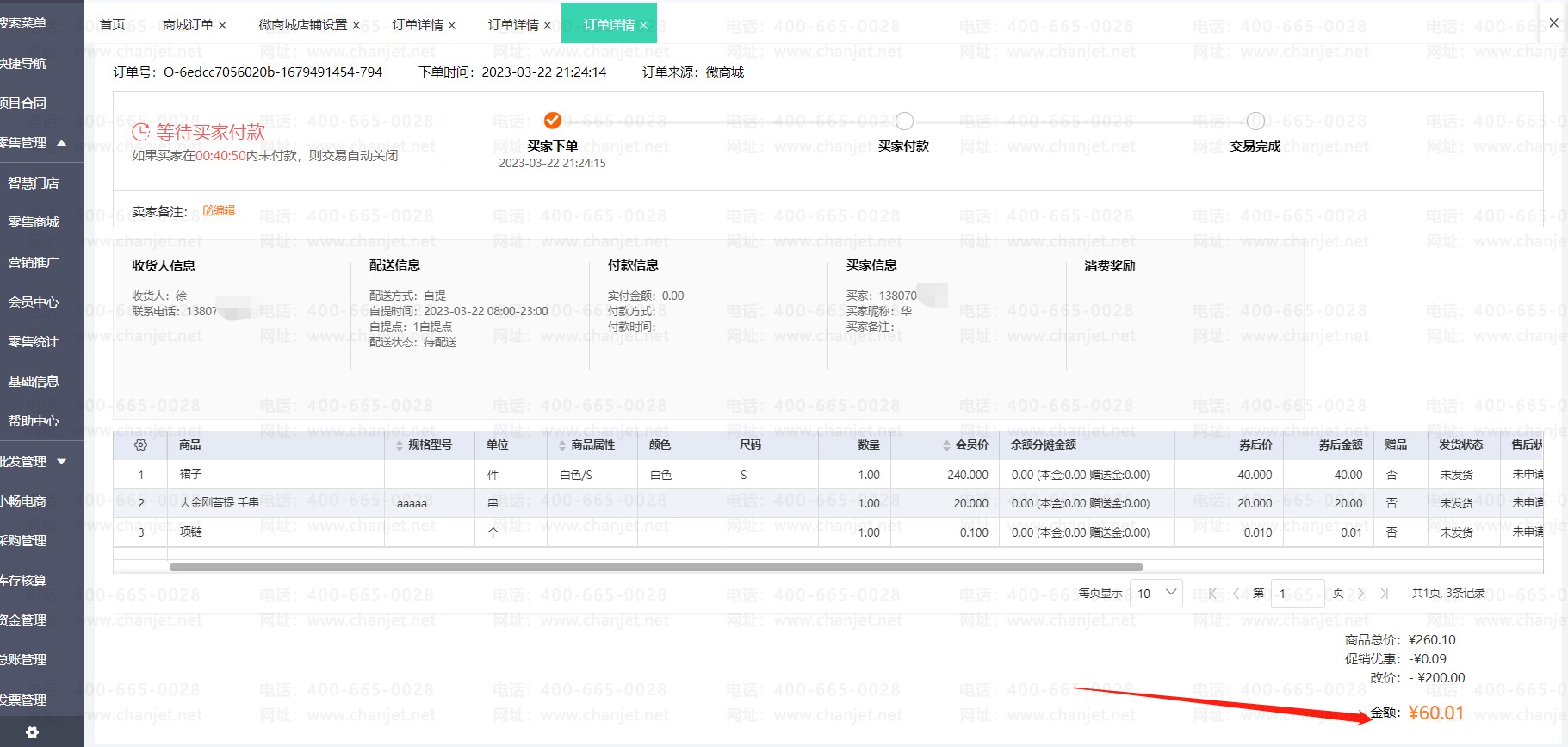The width and height of the screenshot is (1568, 747).
Task: Go to the first page of records
Action: click(1213, 594)
